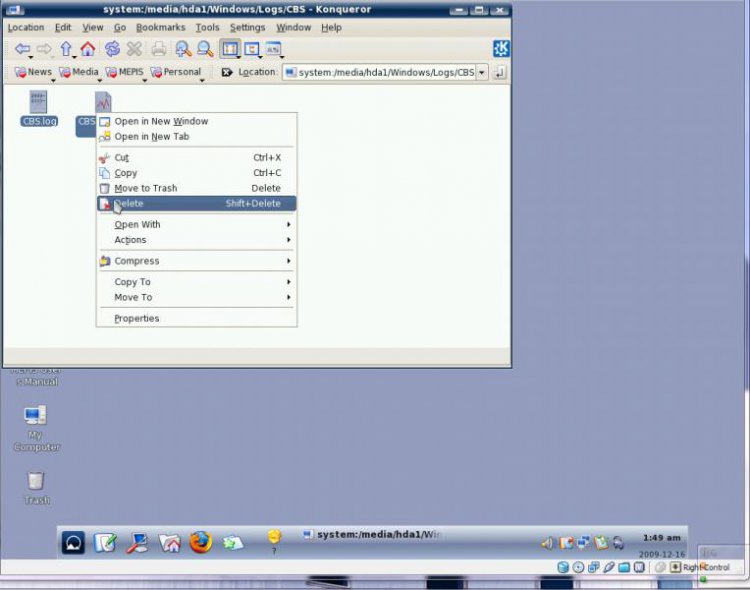
Task: Go forward with the Forward arrow
Action: (44, 49)
